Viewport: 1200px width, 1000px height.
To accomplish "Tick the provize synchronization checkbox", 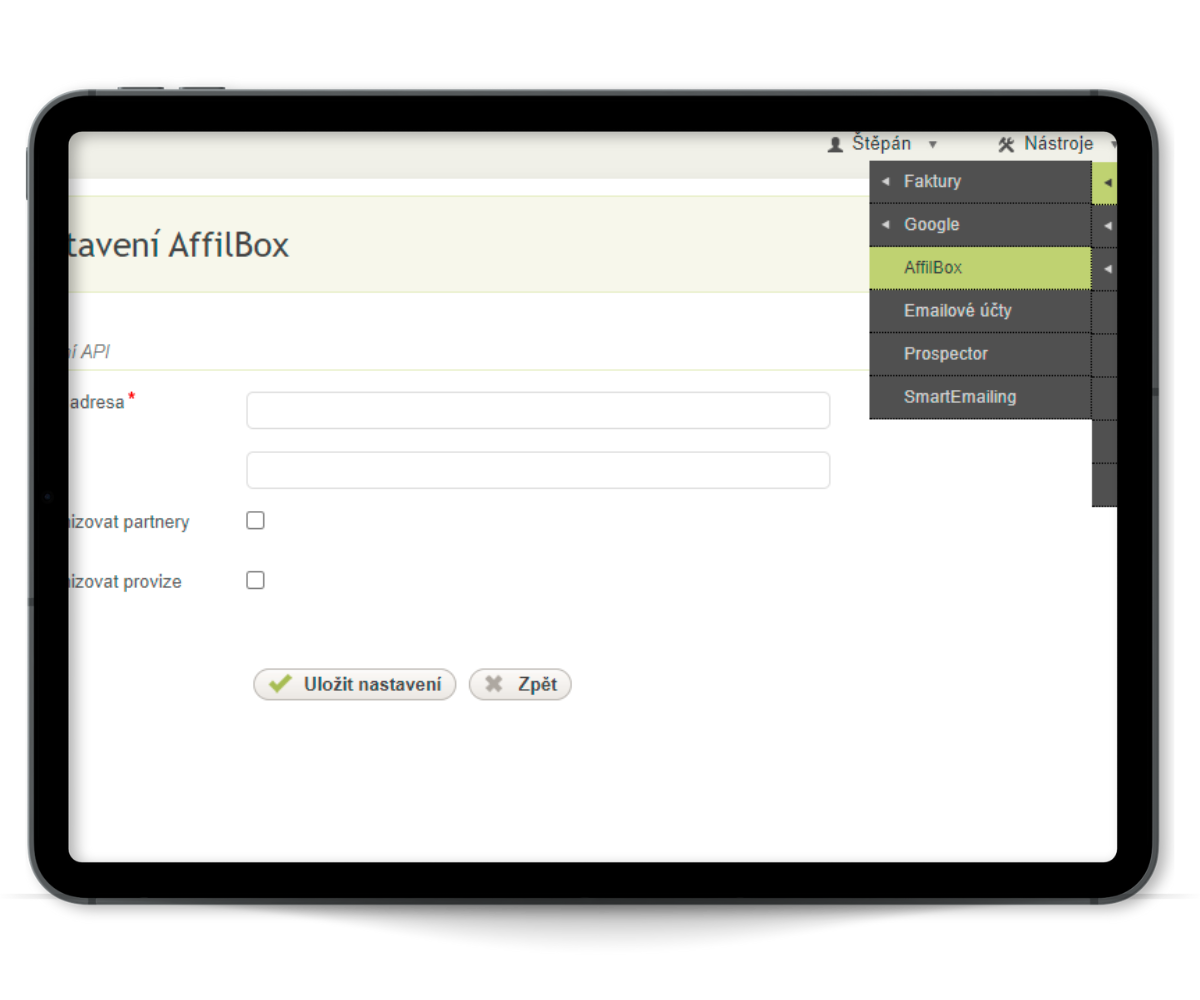I will [256, 581].
